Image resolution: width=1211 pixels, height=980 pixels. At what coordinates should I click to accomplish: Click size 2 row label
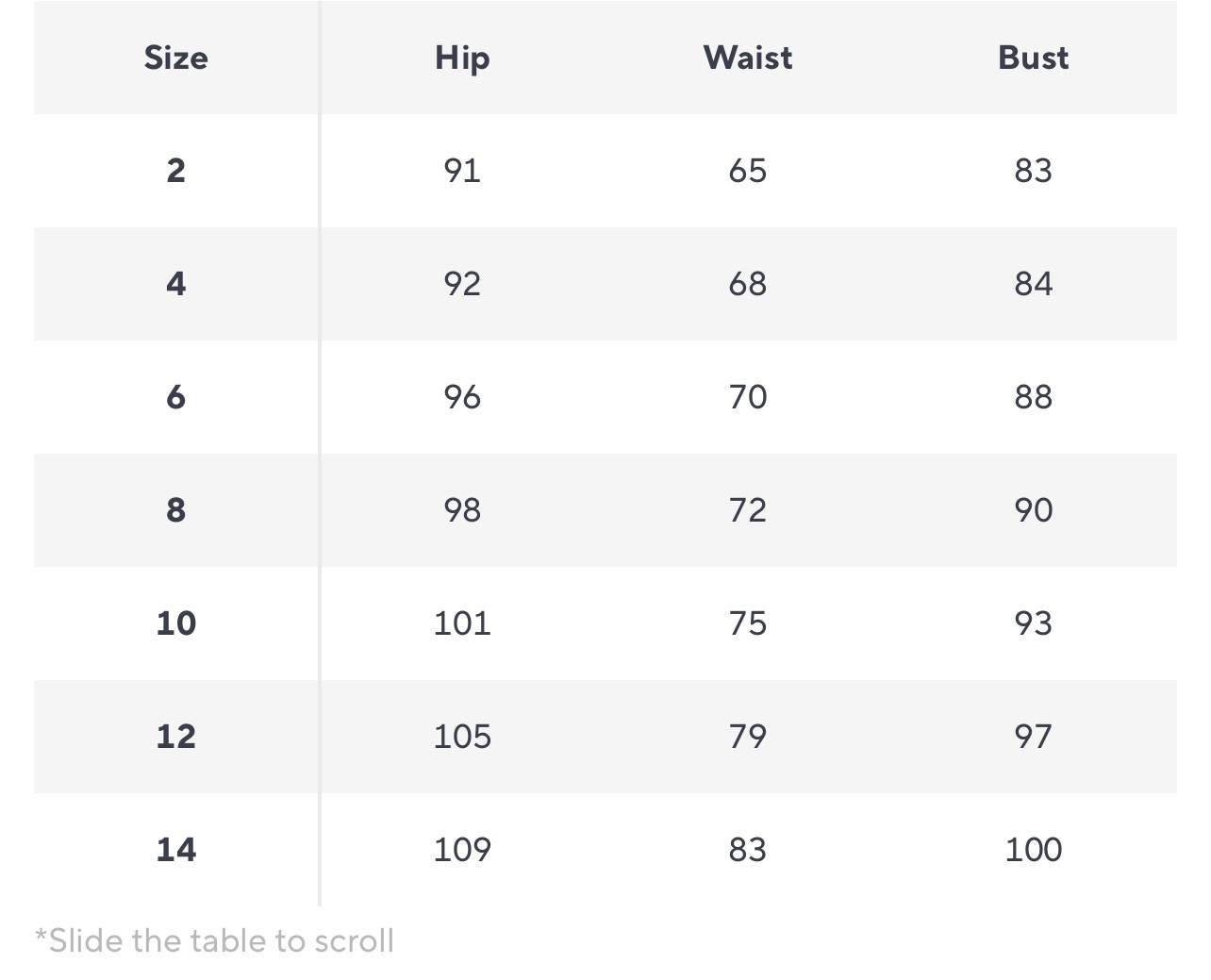[x=176, y=171]
